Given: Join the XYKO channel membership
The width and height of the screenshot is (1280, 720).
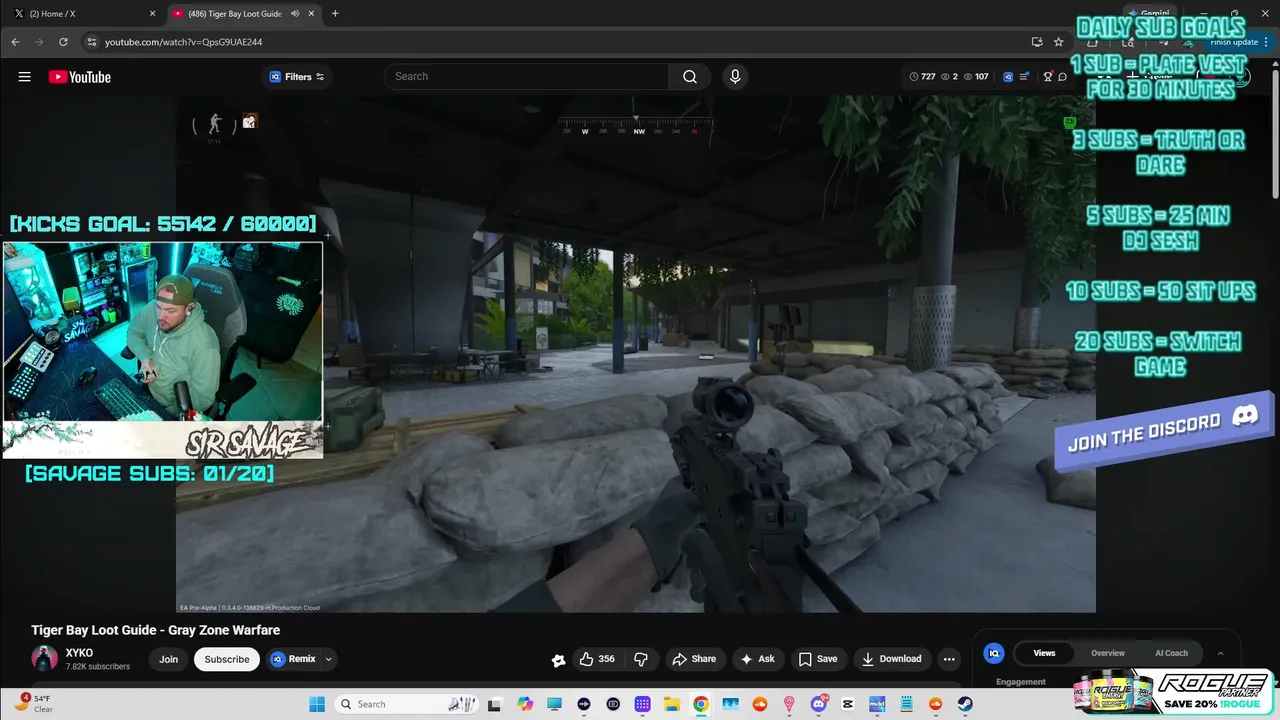Looking at the screenshot, I should tap(168, 659).
